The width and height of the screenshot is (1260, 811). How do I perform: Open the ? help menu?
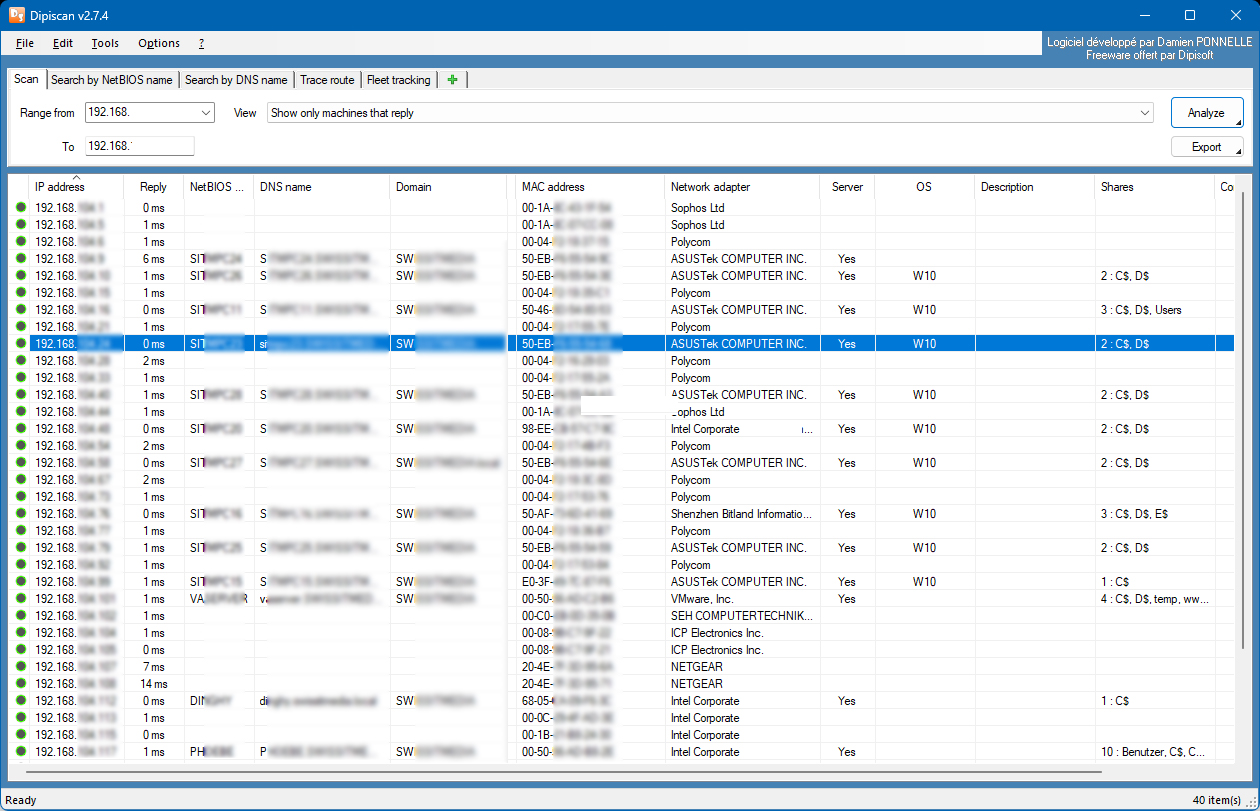pyautogui.click(x=201, y=43)
